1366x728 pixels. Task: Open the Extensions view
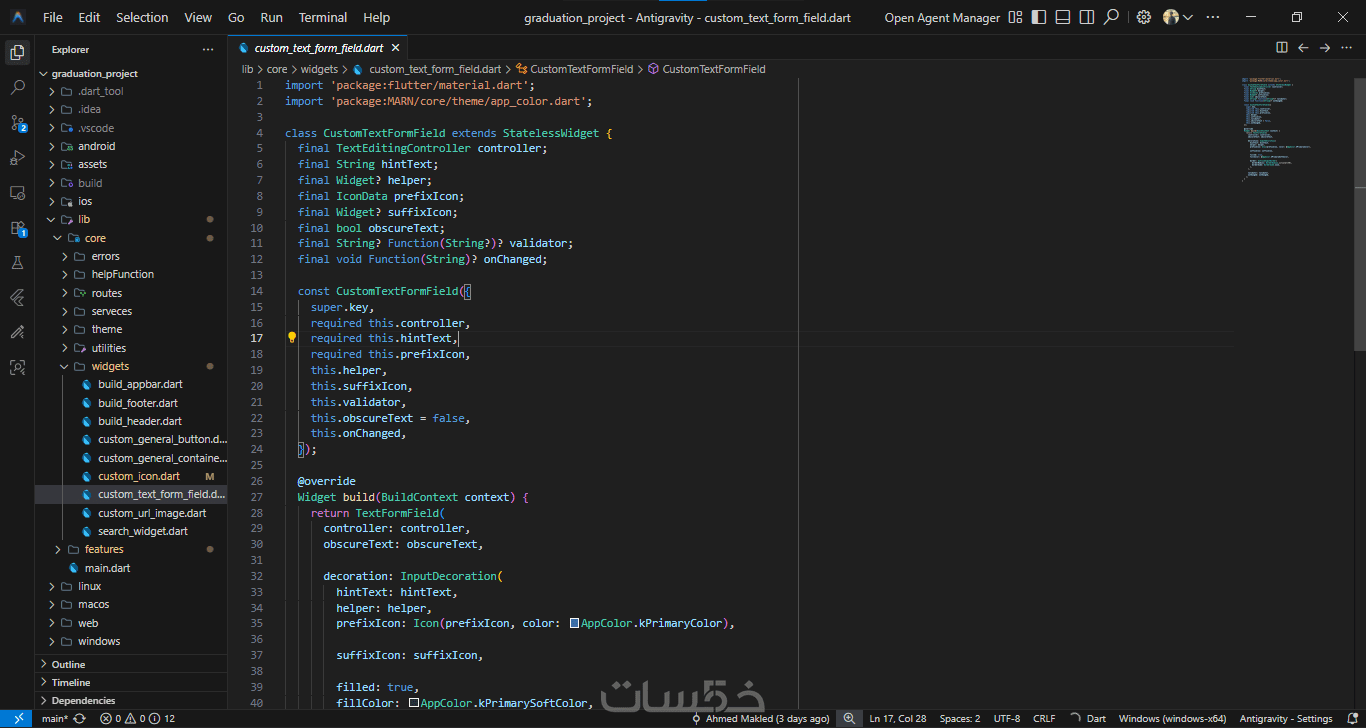(x=17, y=228)
